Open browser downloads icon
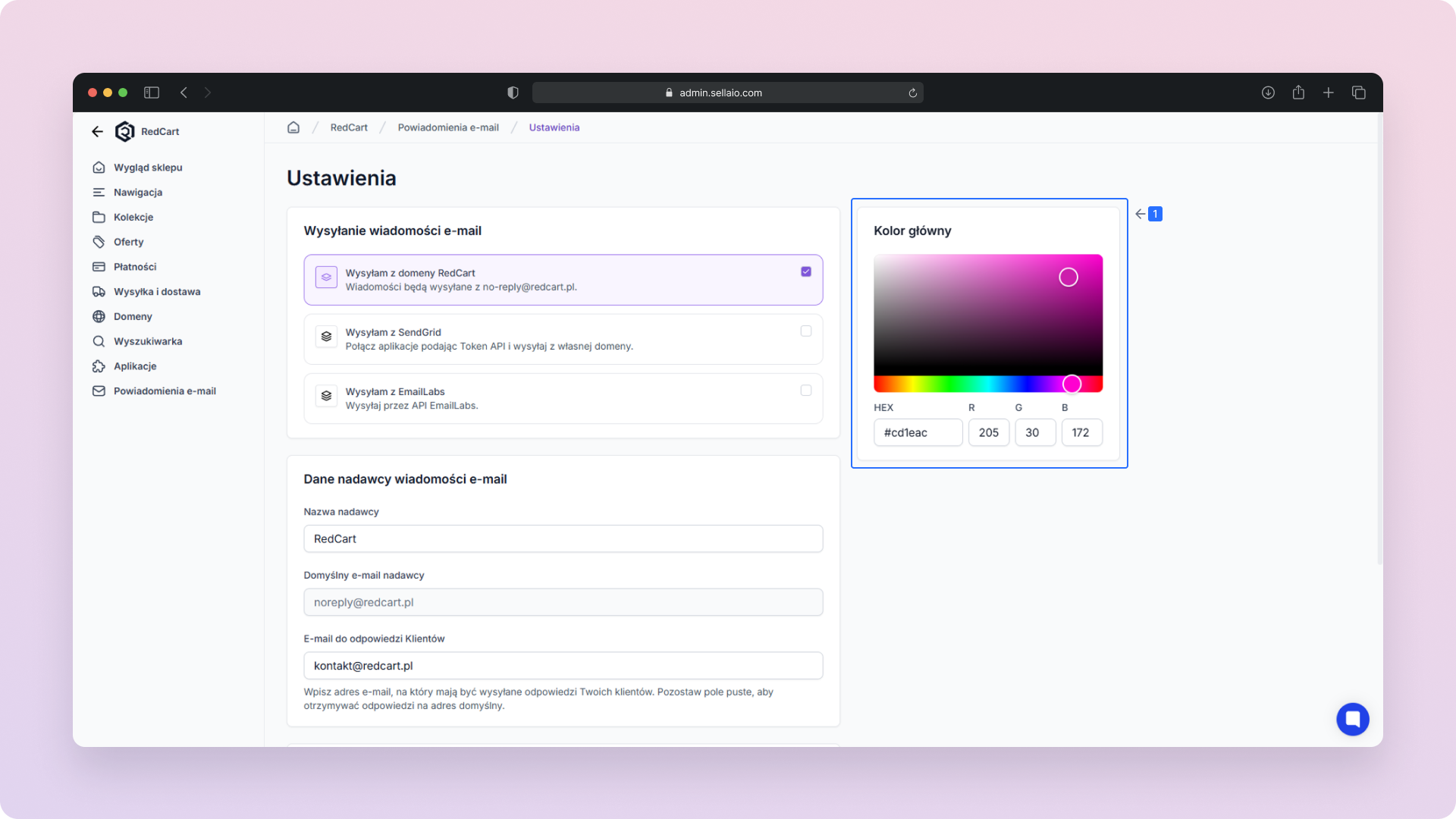 pos(1268,93)
